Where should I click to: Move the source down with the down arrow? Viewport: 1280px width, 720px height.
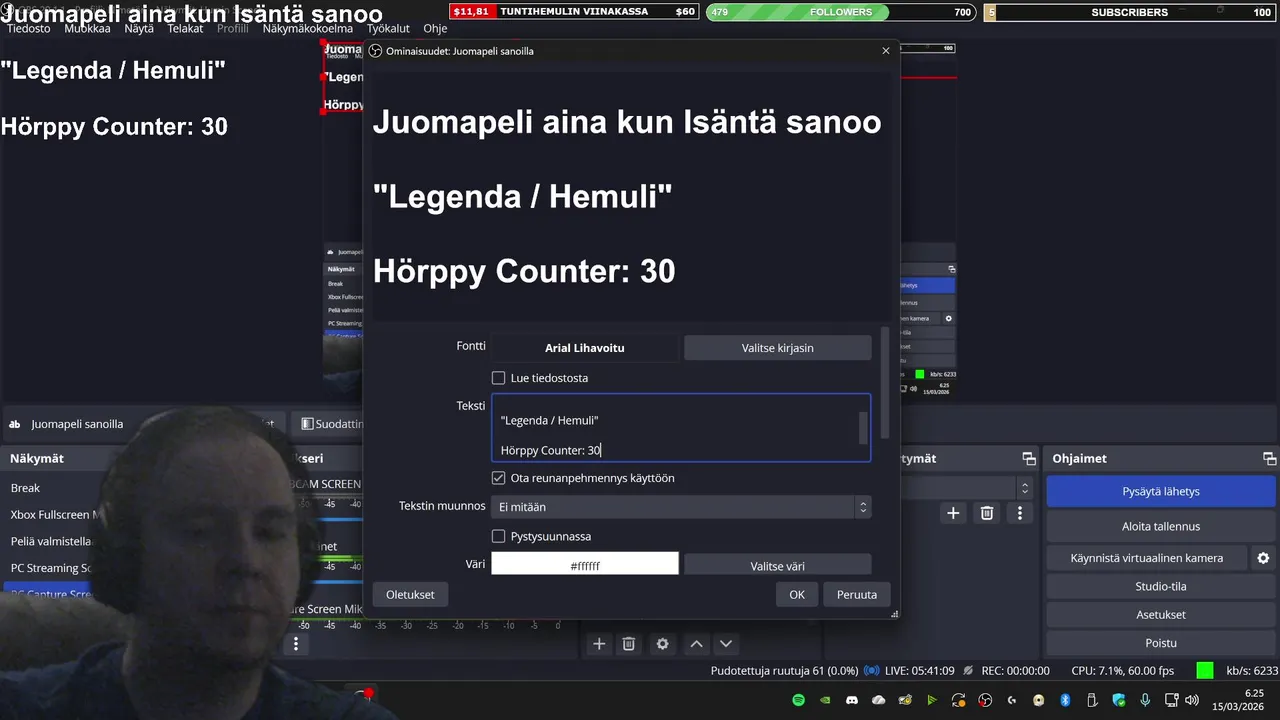726,644
